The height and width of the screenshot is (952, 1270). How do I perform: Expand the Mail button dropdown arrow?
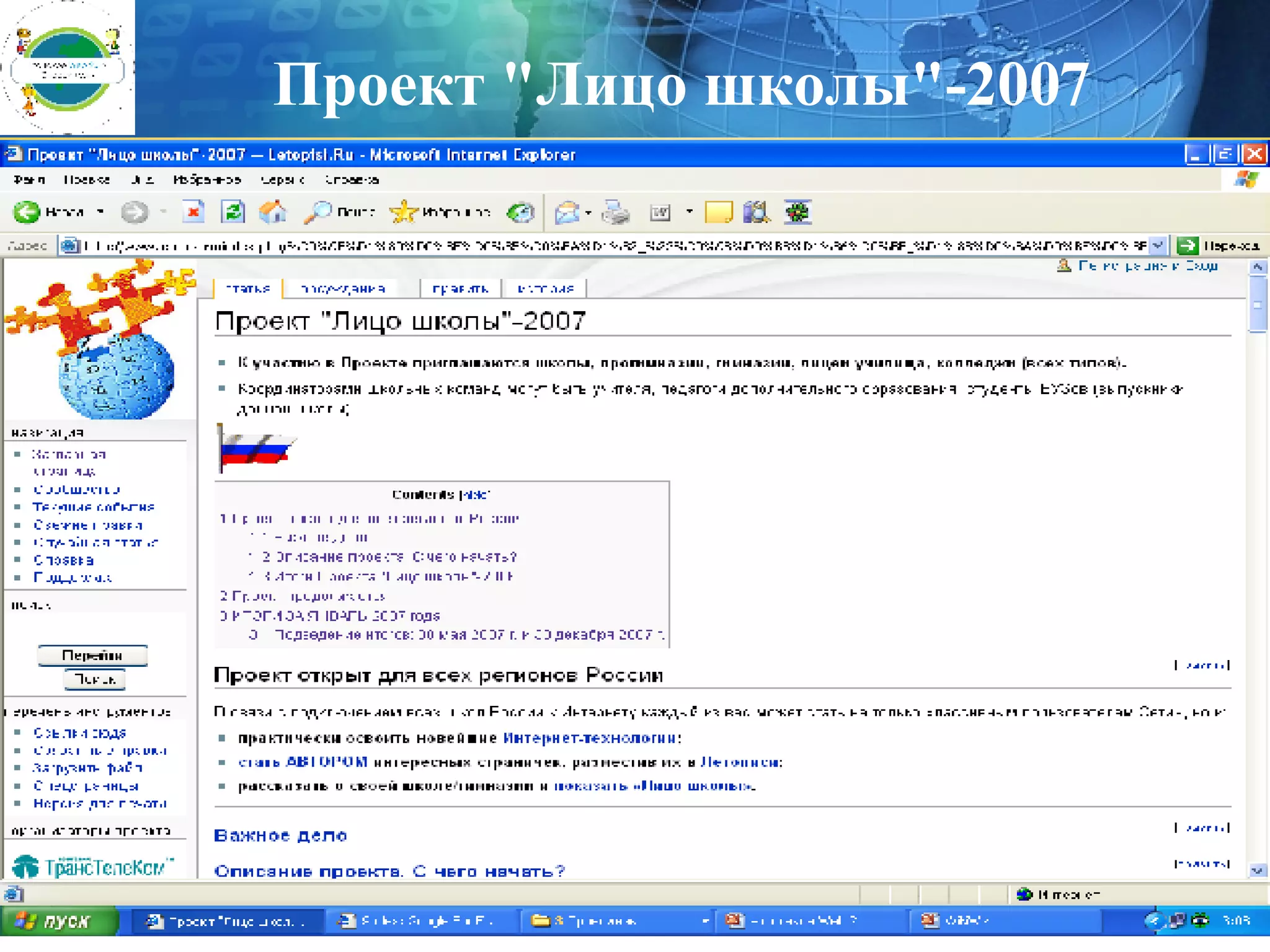(x=588, y=213)
